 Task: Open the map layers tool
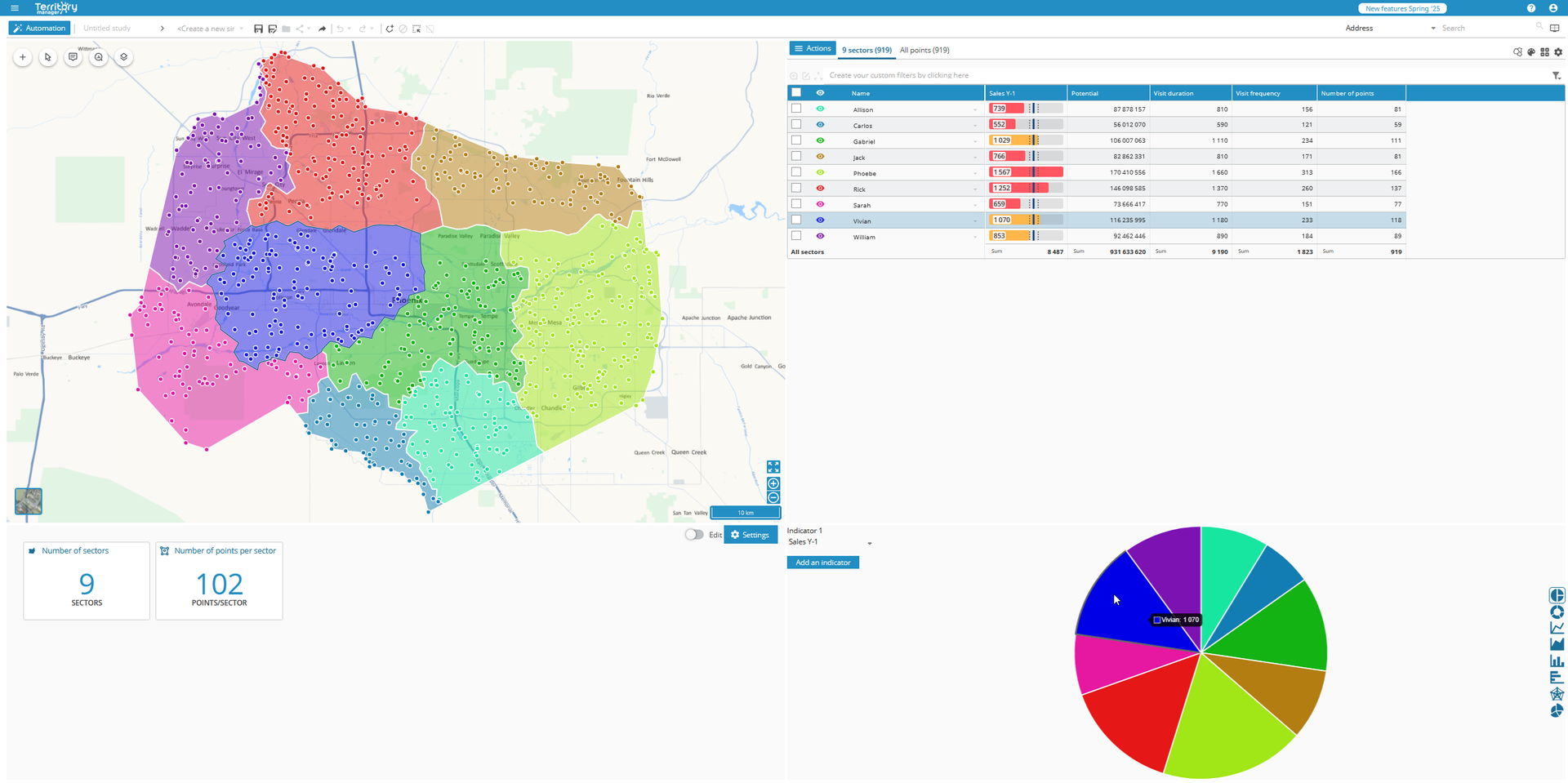click(x=124, y=57)
